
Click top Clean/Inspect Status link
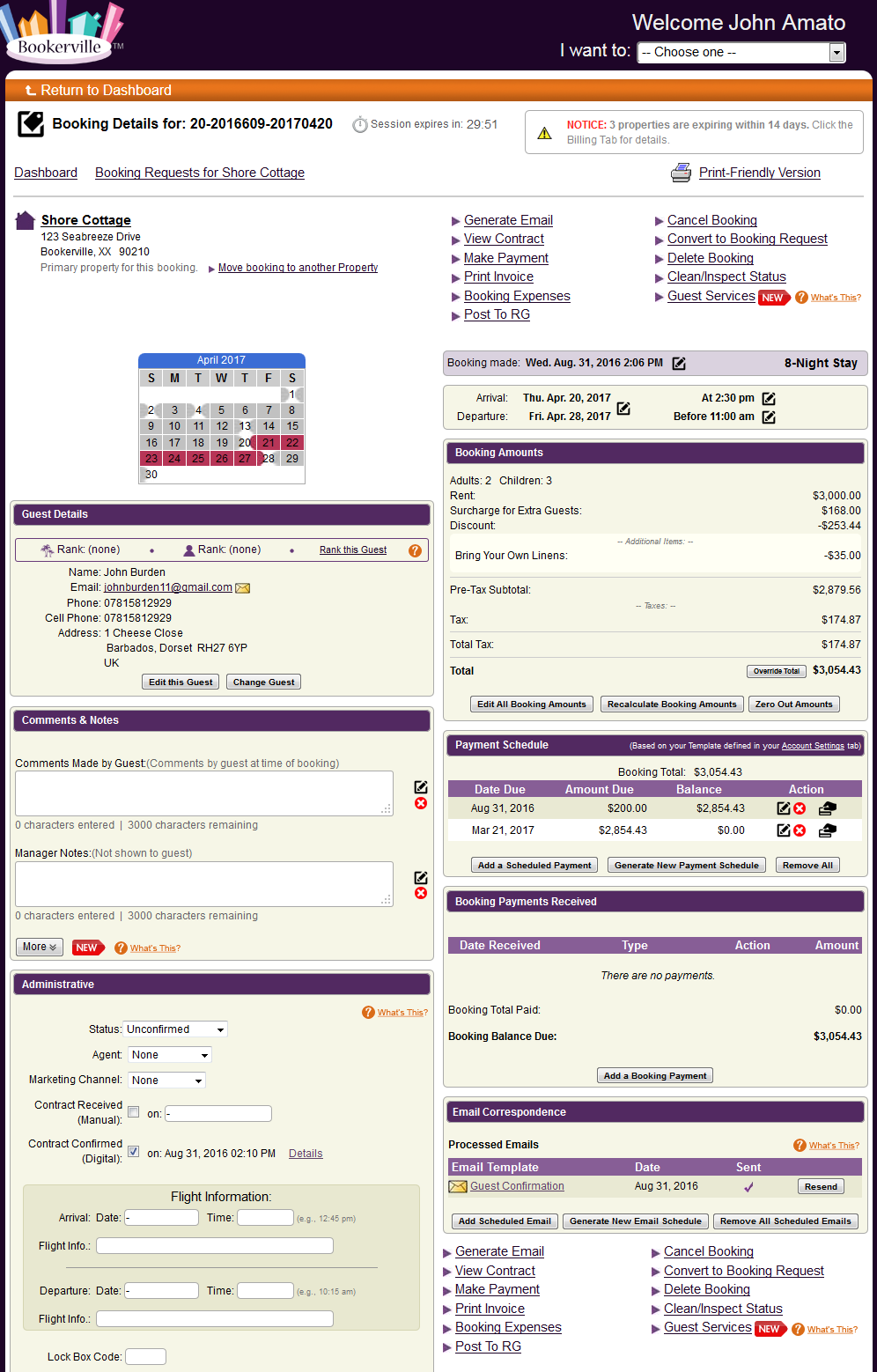pos(726,277)
